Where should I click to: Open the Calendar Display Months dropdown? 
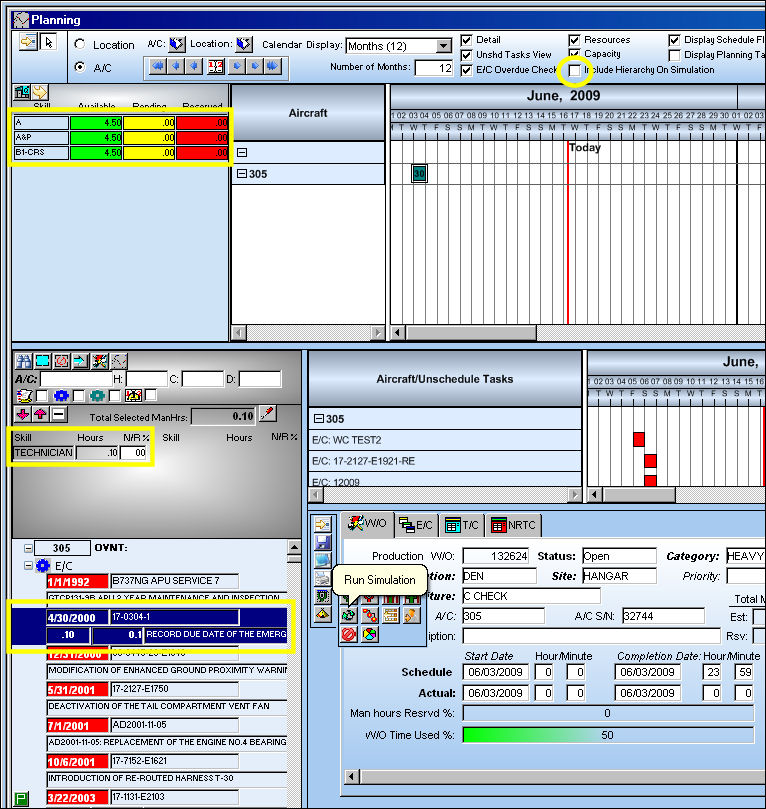pos(444,46)
